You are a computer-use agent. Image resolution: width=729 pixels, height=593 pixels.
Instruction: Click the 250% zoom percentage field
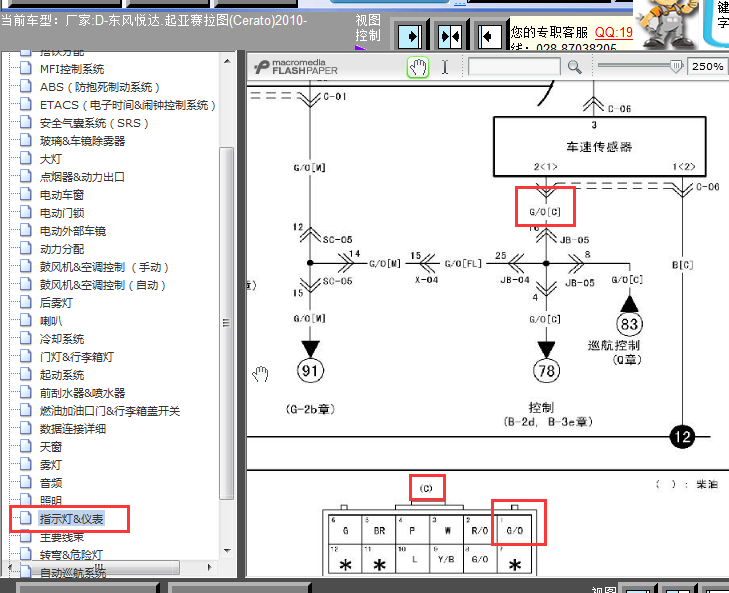(707, 67)
